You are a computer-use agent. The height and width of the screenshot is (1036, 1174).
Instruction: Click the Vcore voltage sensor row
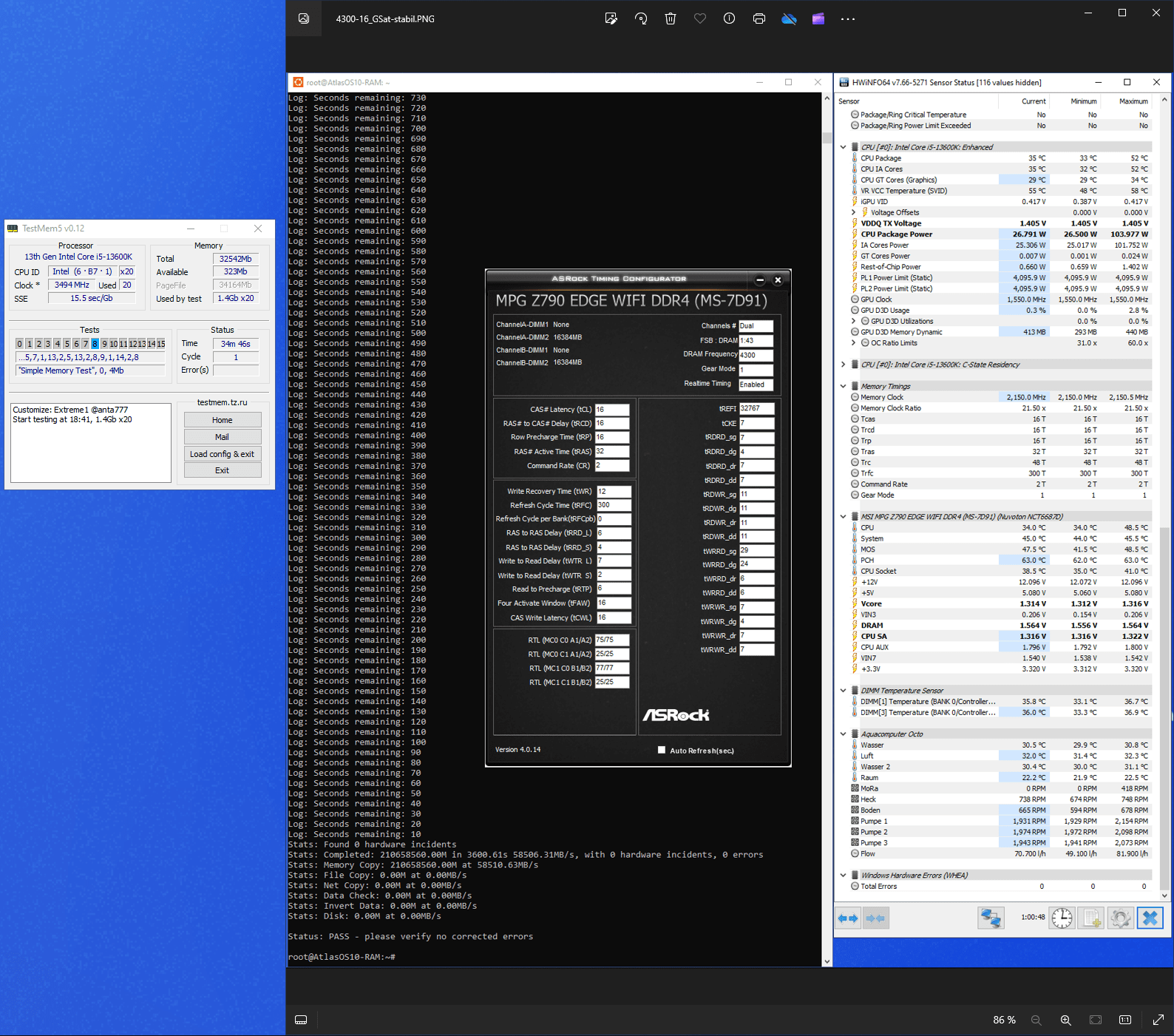point(1001,604)
